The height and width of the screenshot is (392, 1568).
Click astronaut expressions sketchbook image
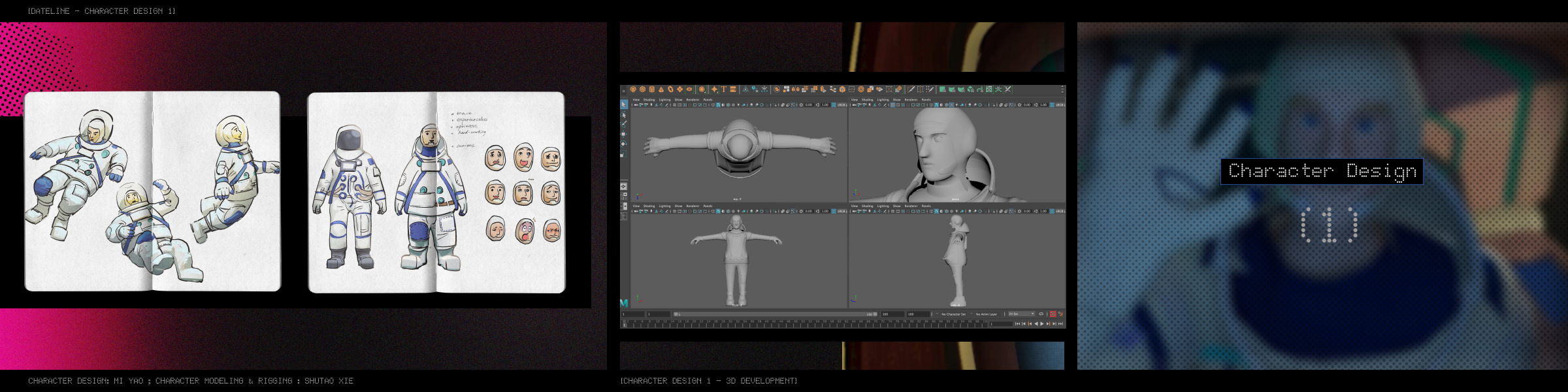pyautogui.click(x=436, y=192)
